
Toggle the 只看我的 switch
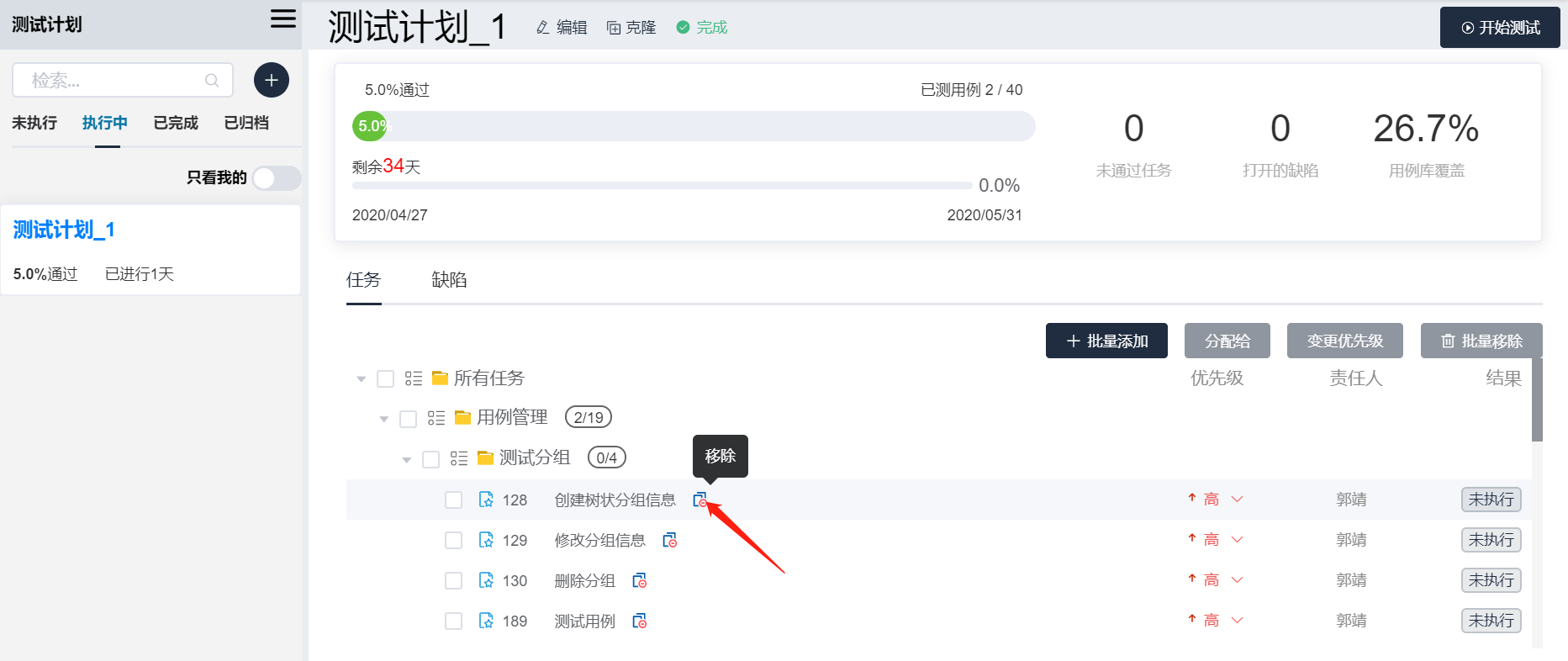277,177
